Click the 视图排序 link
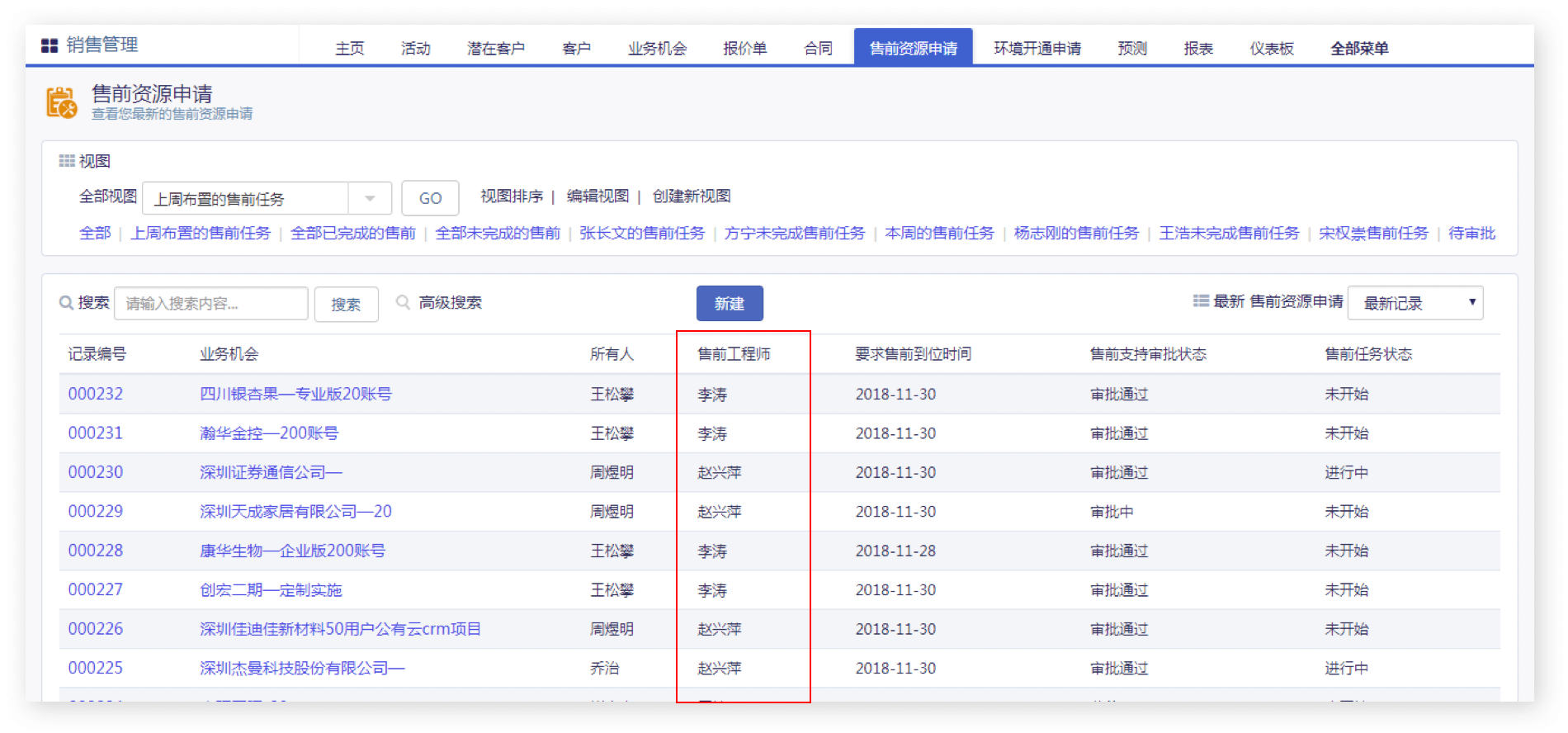Viewport: 1568px width, 733px height. [x=512, y=196]
